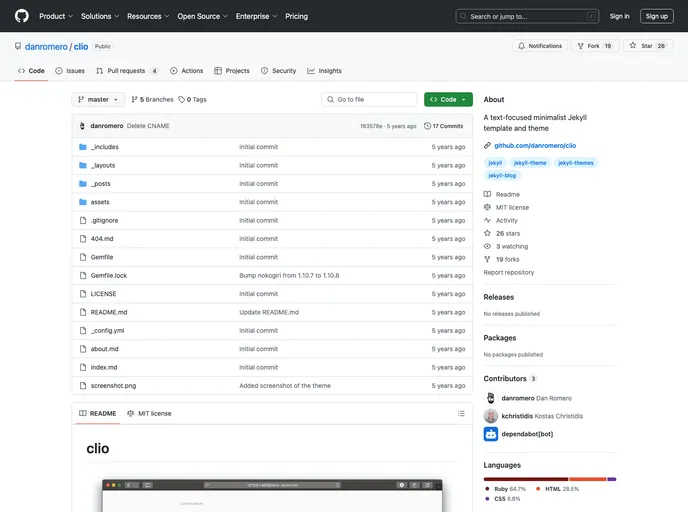Expand the Open Source menu
Viewport: 688px width, 512px height.
tap(202, 16)
